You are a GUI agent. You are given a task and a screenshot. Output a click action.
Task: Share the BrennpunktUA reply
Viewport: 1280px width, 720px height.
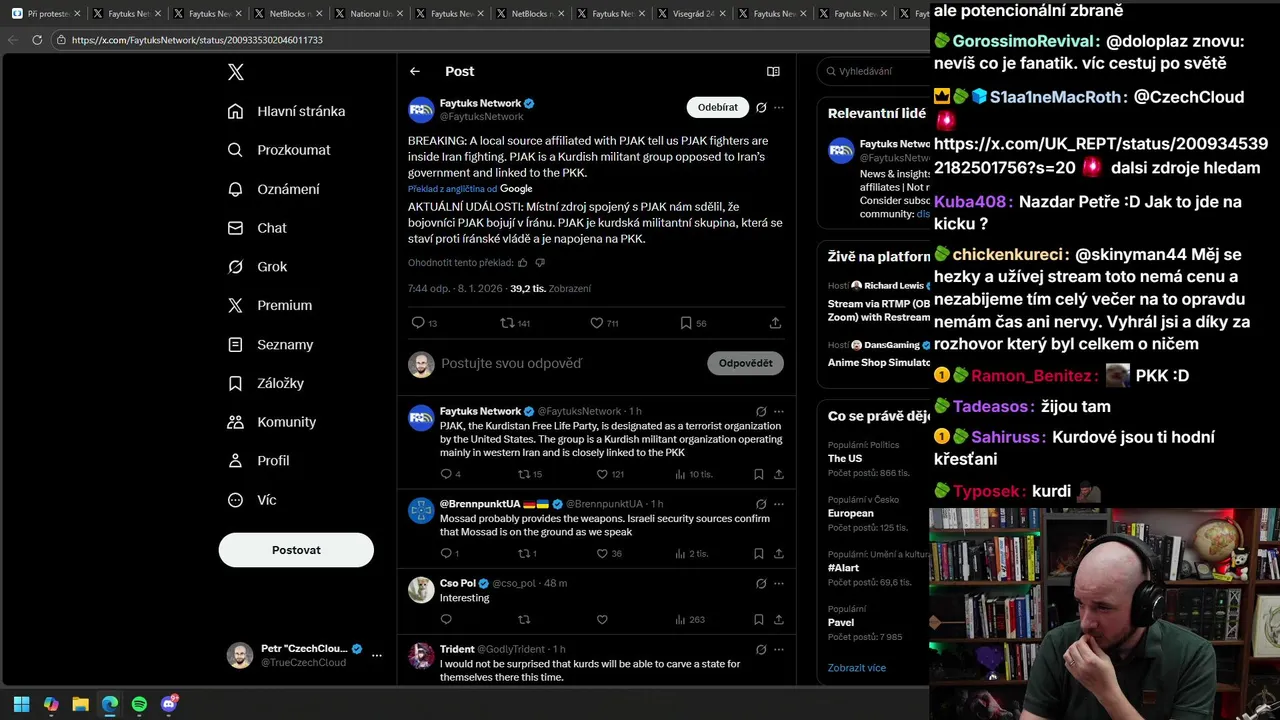tap(779, 553)
